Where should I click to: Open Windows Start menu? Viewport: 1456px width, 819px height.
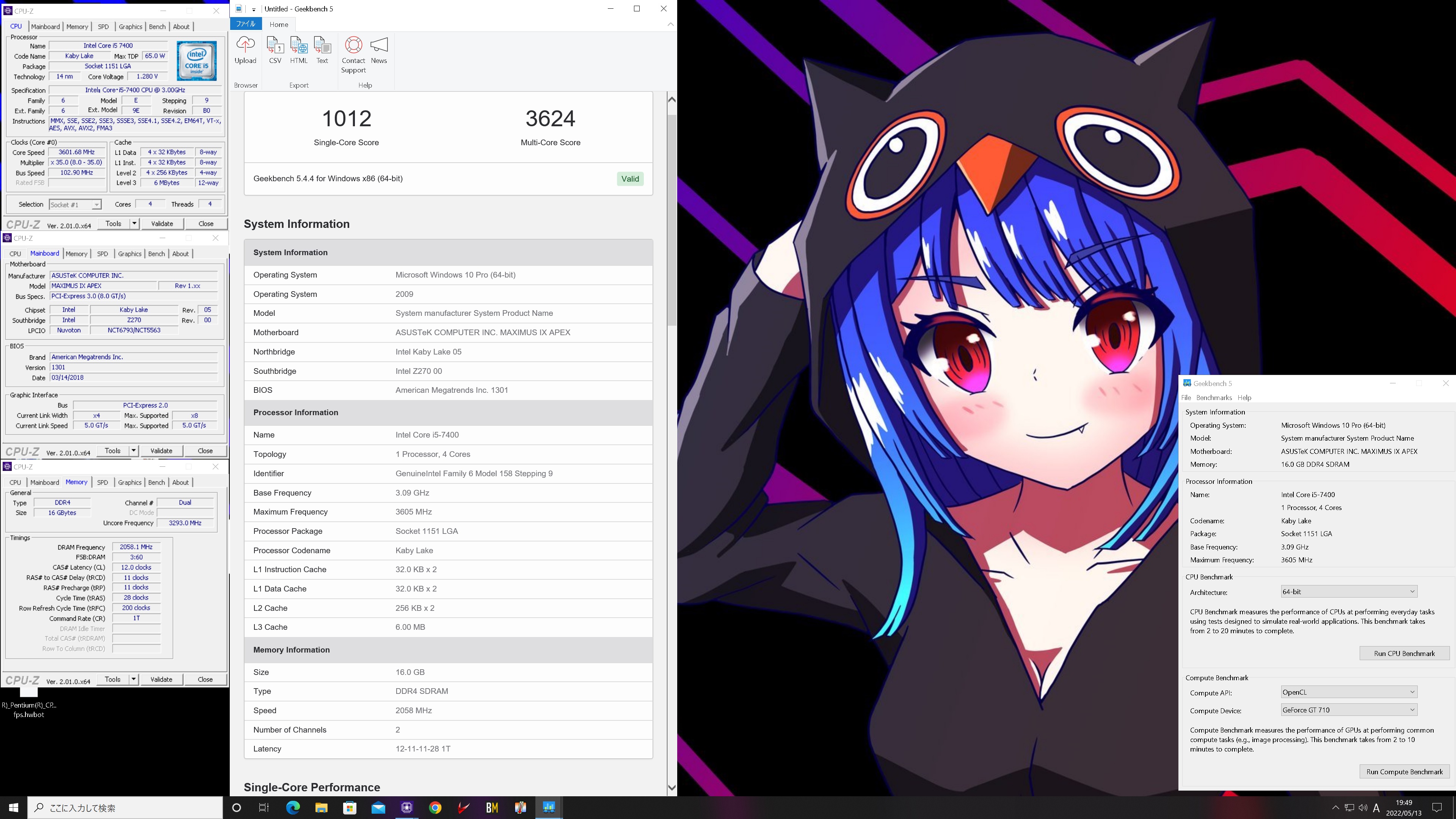point(14,808)
